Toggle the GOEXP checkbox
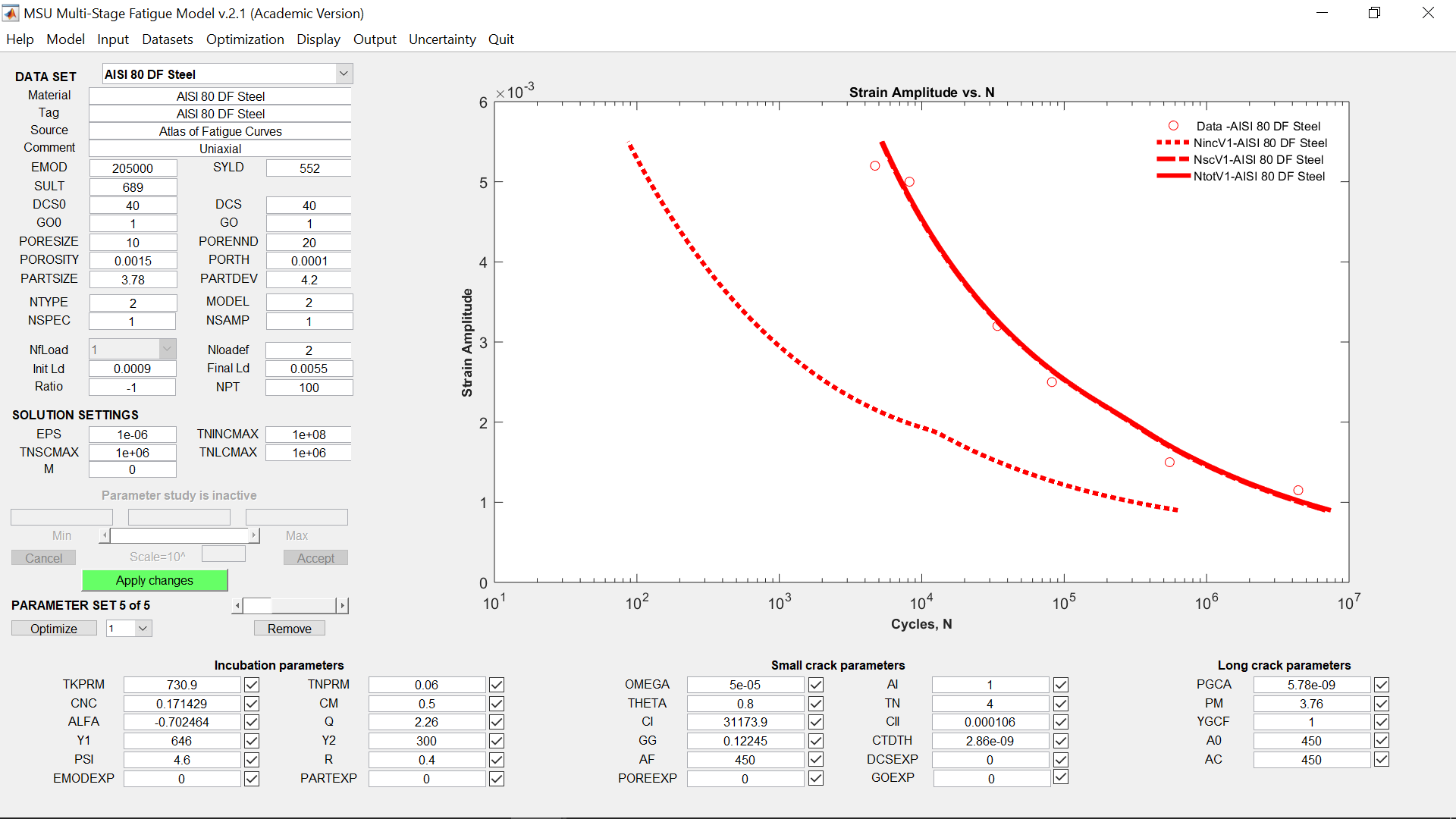The width and height of the screenshot is (1456, 819). [x=1060, y=777]
